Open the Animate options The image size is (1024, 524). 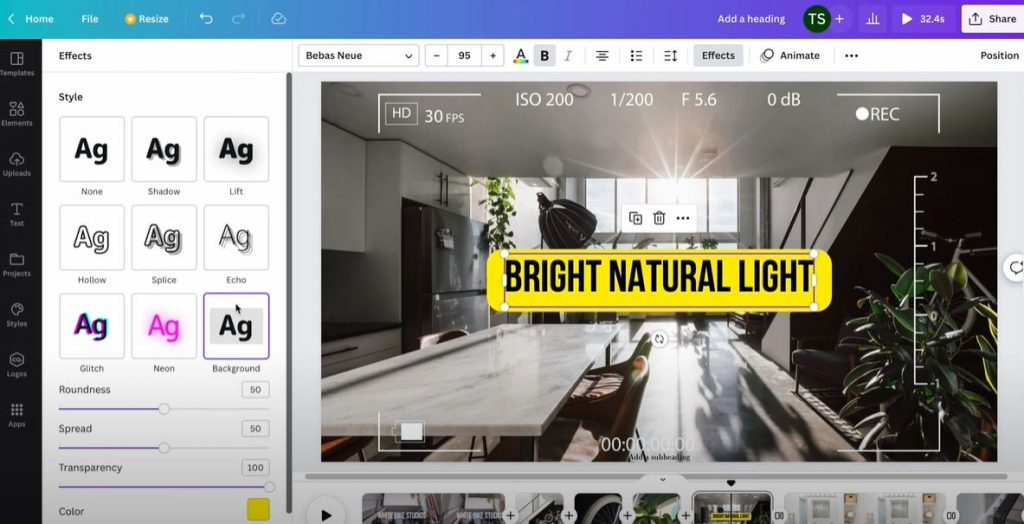(x=790, y=56)
